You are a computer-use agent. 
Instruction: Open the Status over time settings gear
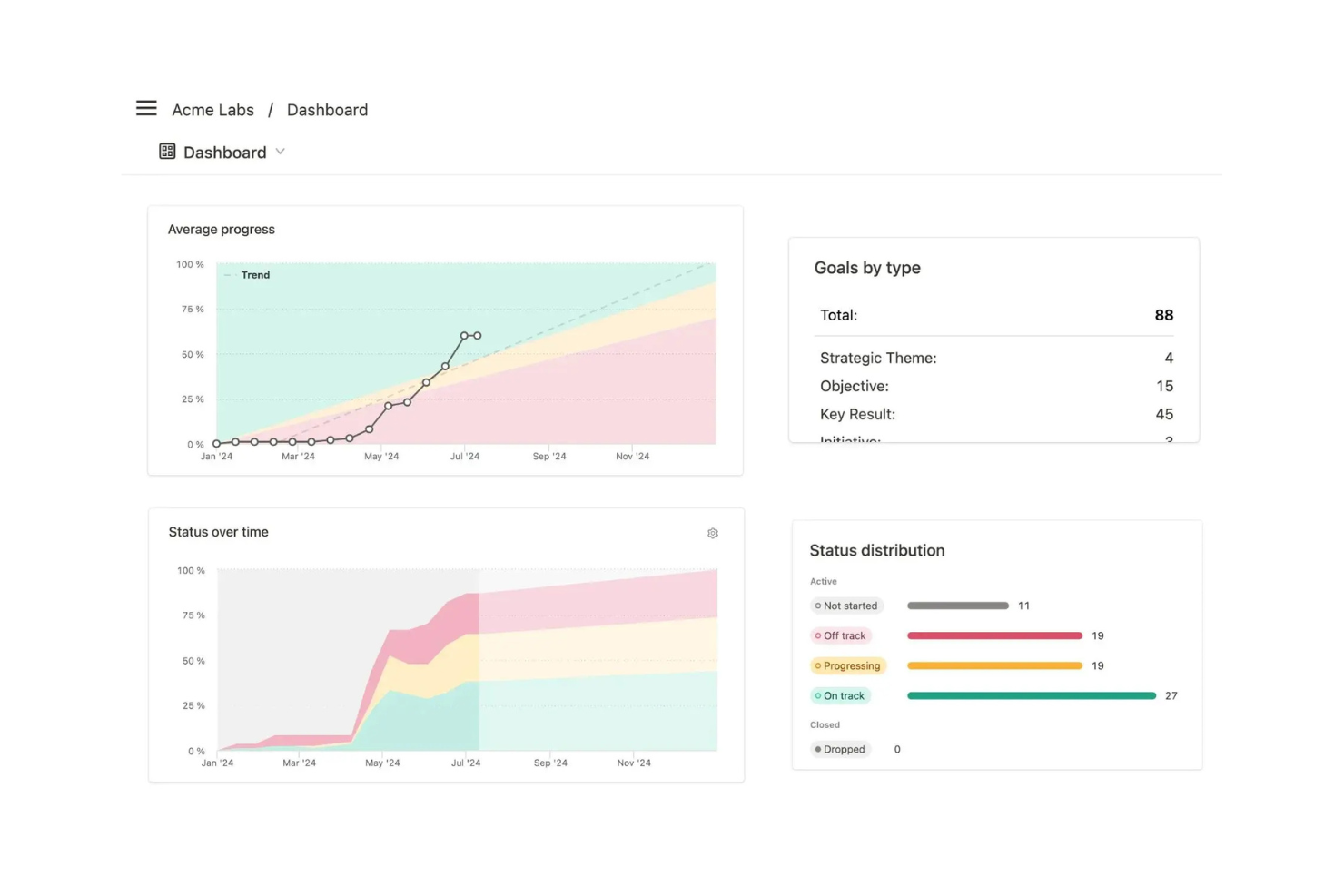[713, 533]
